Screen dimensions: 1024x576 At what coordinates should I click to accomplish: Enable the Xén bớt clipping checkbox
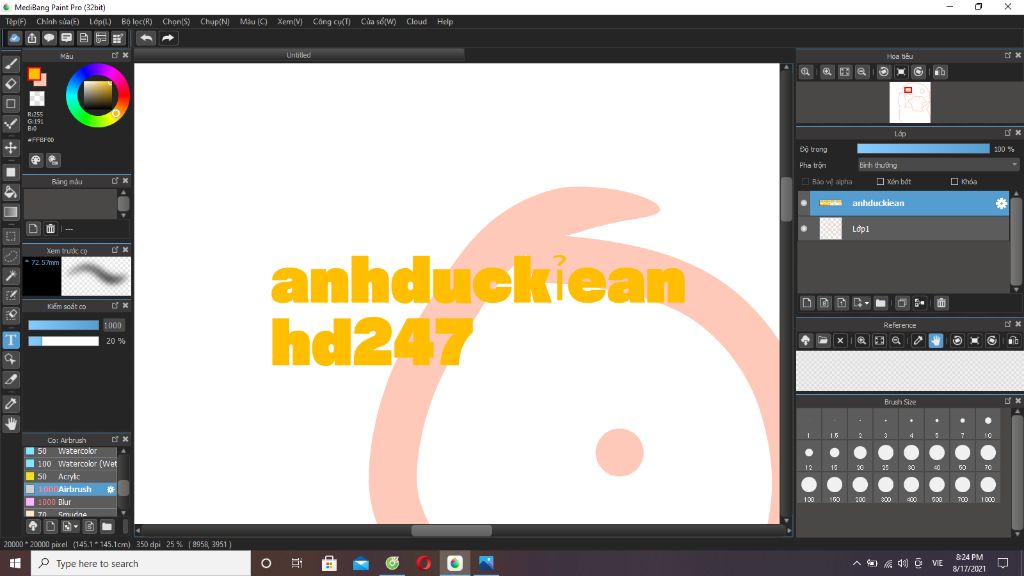pyautogui.click(x=880, y=182)
